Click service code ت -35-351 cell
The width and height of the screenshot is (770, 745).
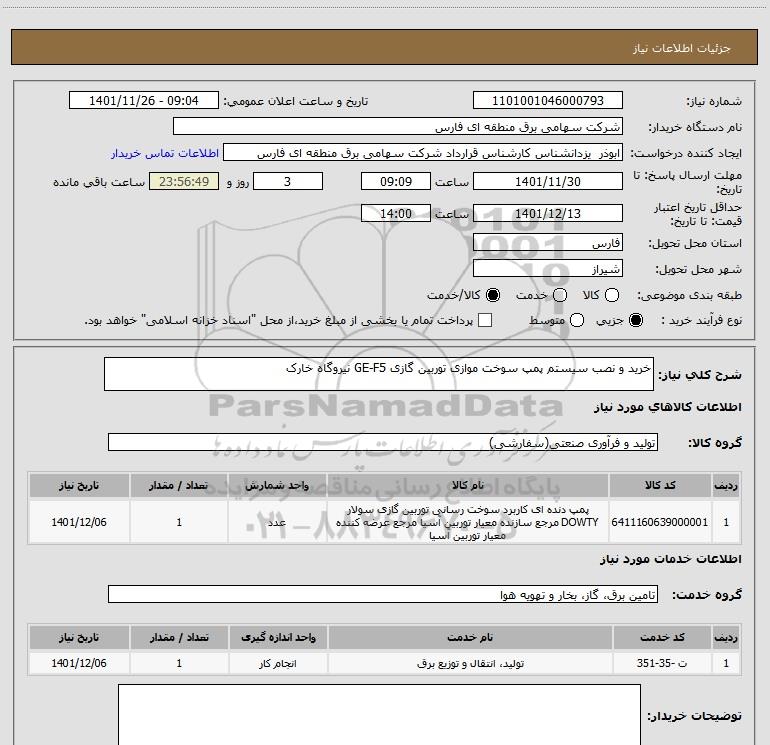[x=661, y=663]
